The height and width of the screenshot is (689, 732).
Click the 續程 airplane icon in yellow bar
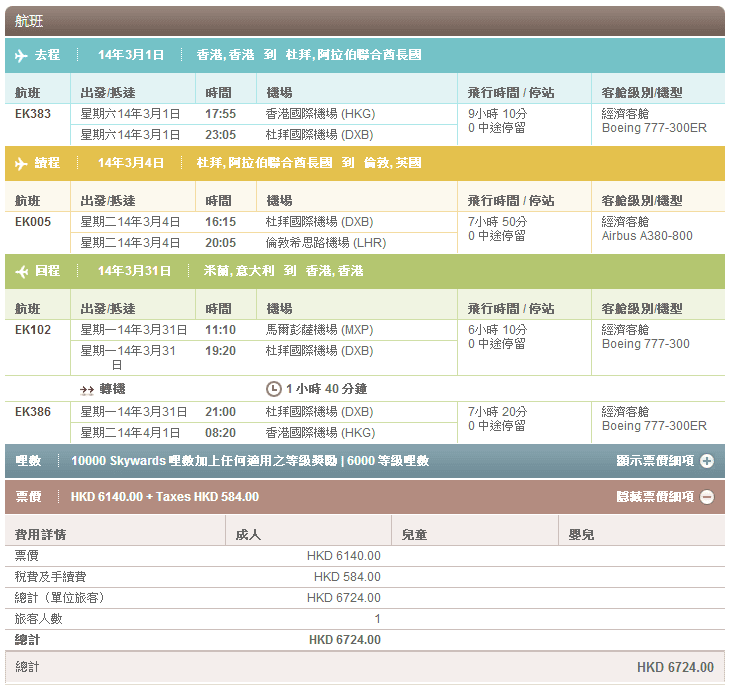click(21, 163)
